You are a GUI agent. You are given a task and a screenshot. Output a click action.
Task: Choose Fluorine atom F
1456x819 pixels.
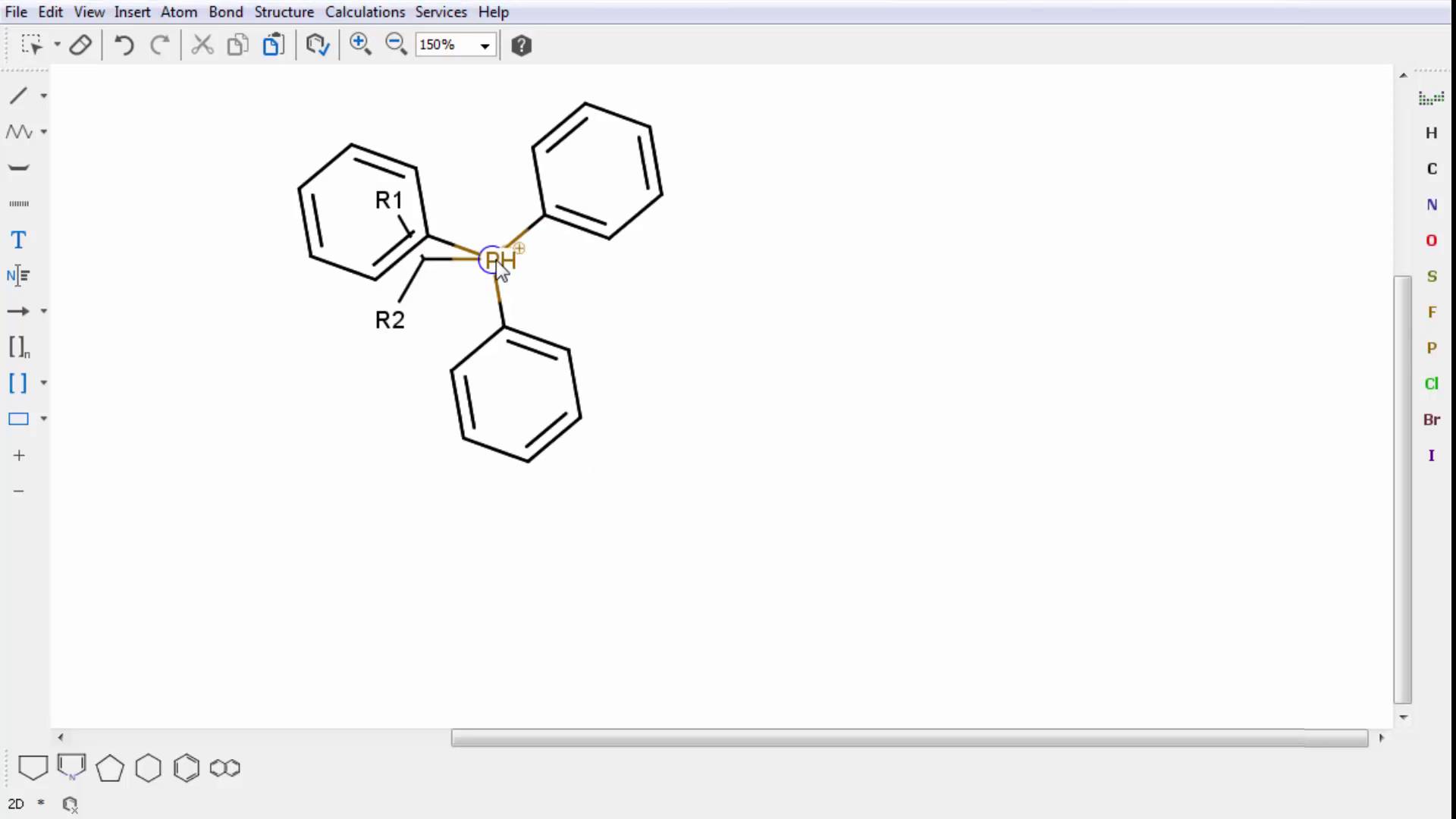click(1432, 312)
